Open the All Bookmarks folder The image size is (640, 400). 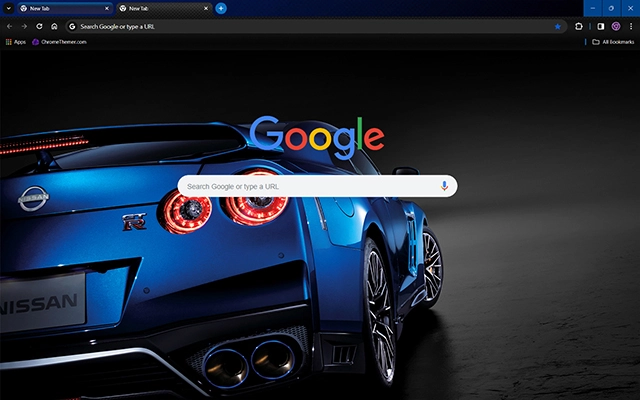pos(613,42)
